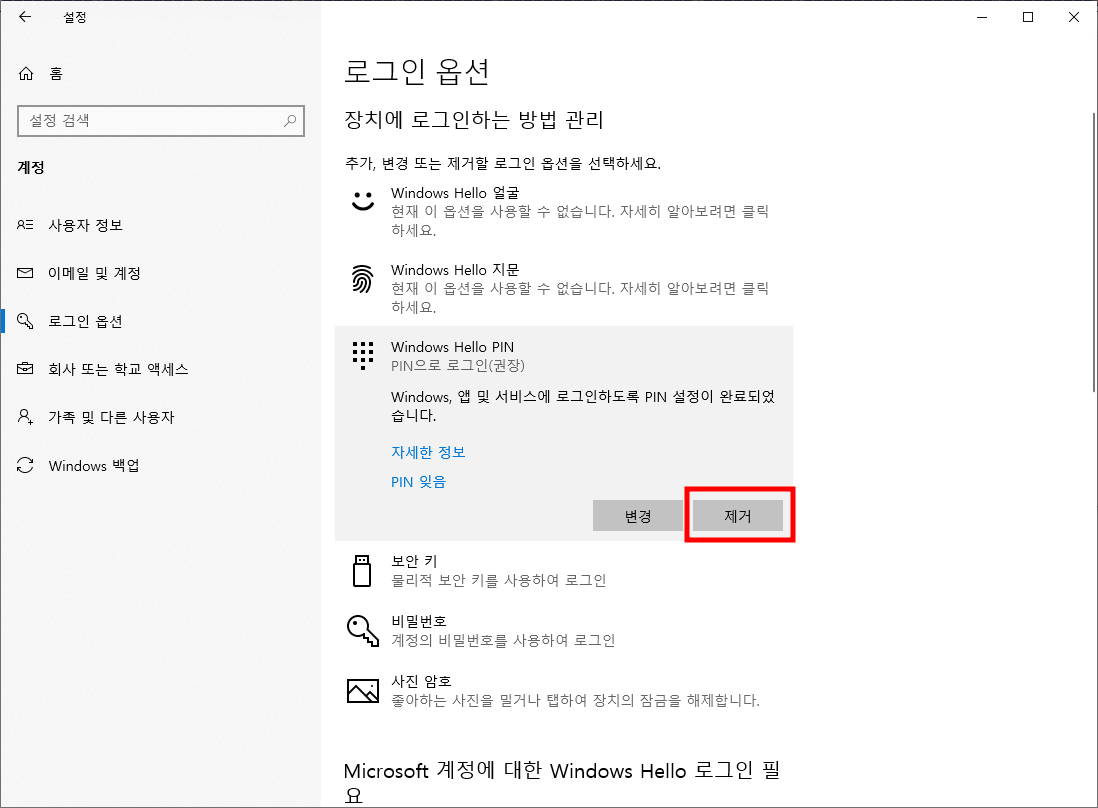The width and height of the screenshot is (1098, 808).
Task: Click the 비밀번호 key icon
Action: [363, 631]
